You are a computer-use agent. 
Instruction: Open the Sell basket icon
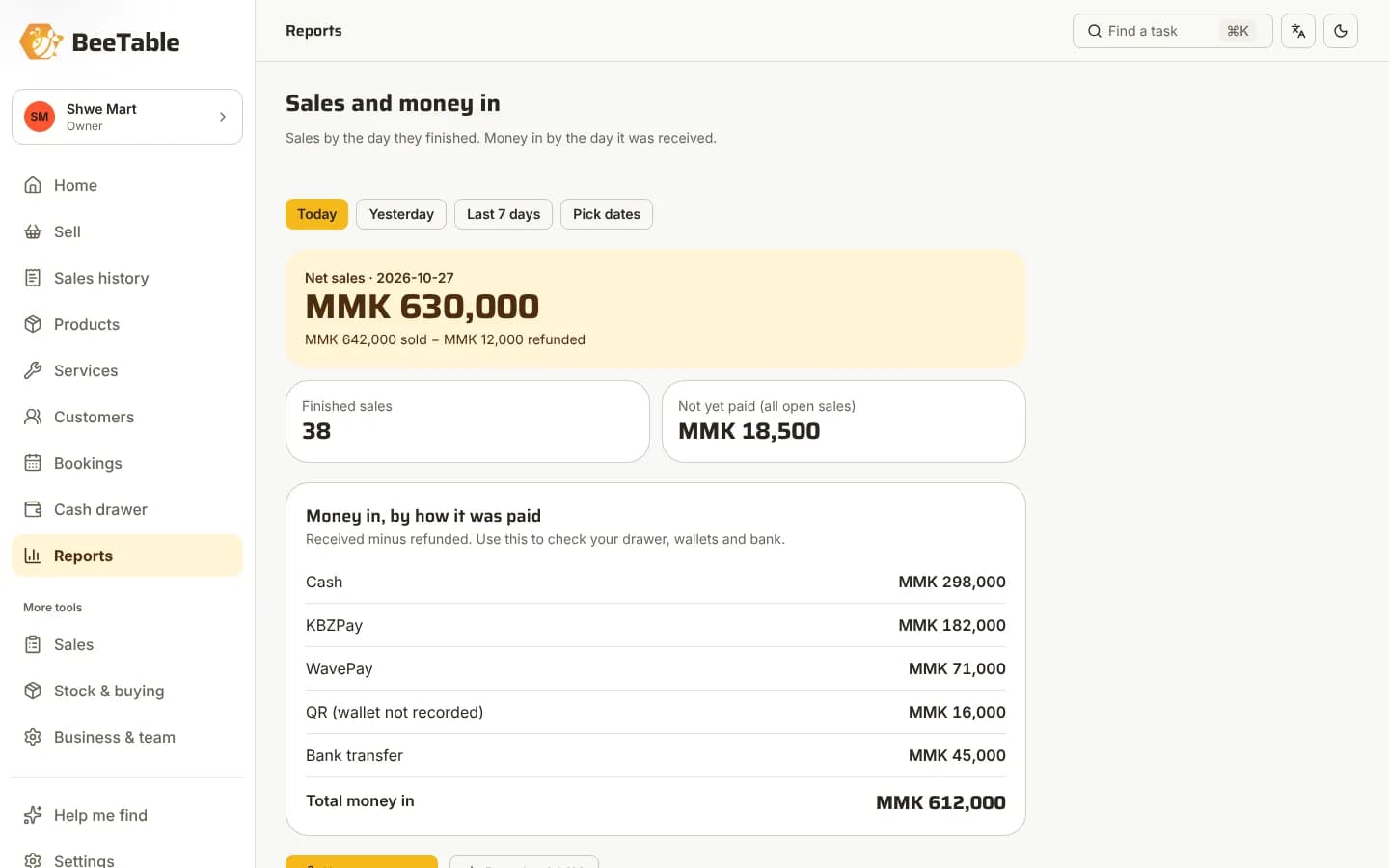pos(33,231)
